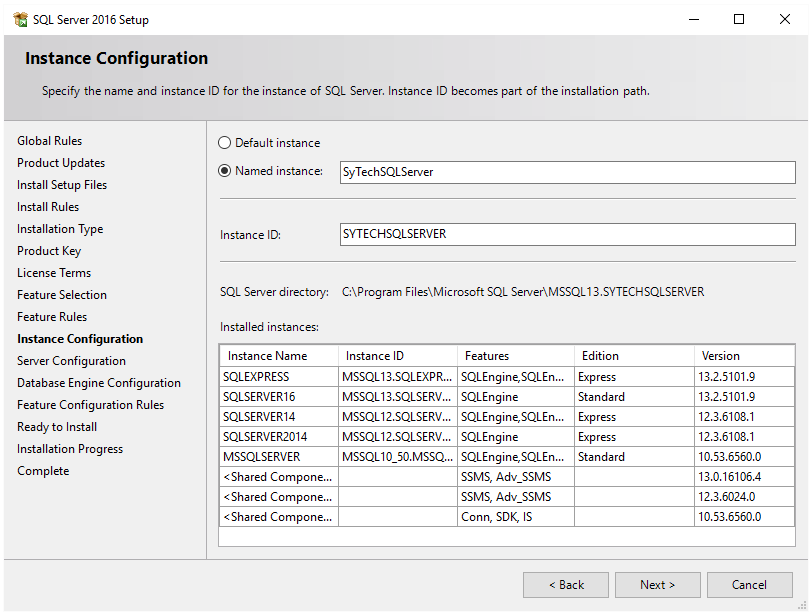Viewport: 812px width, 612px height.
Task: Sort by Features column header
Action: (x=516, y=356)
